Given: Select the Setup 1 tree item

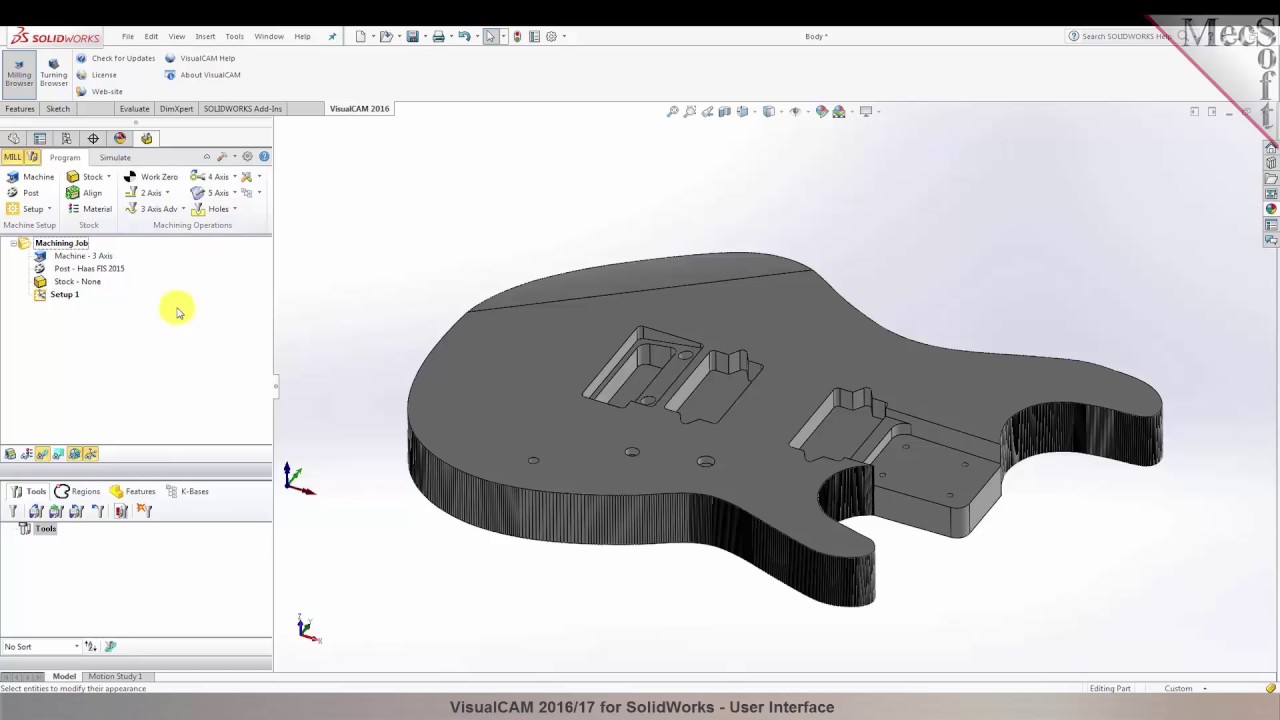Looking at the screenshot, I should coord(64,294).
